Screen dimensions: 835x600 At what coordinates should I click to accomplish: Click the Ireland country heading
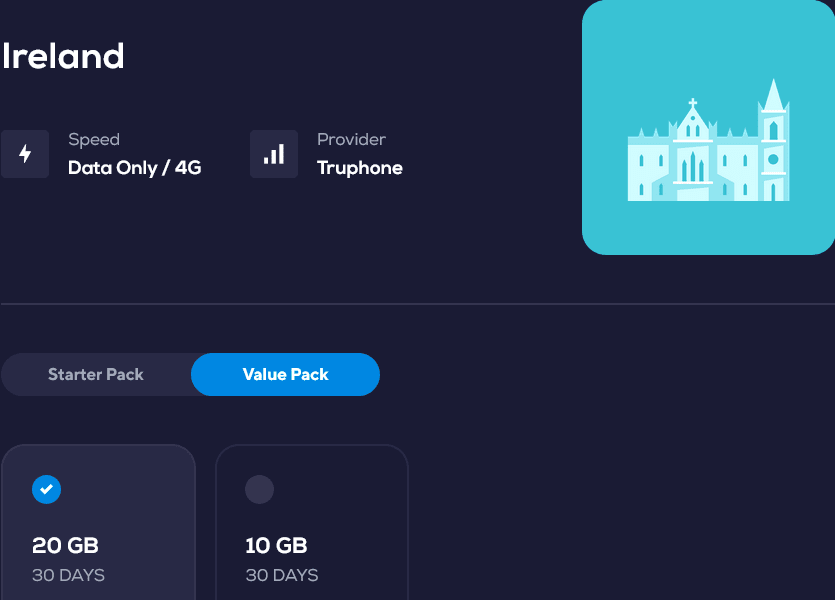tap(63, 56)
